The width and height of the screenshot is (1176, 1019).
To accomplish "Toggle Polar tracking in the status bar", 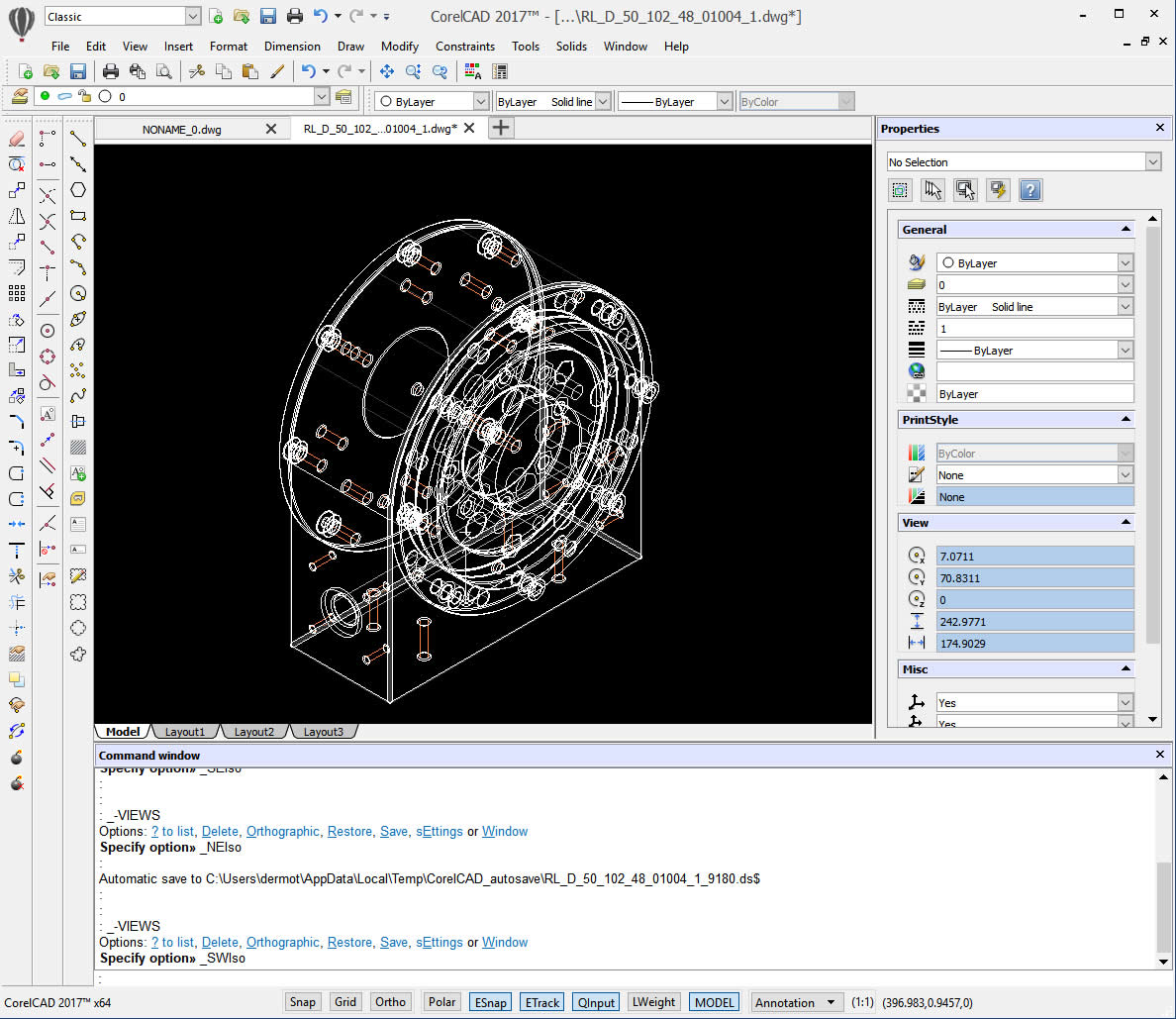I will click(x=441, y=1002).
